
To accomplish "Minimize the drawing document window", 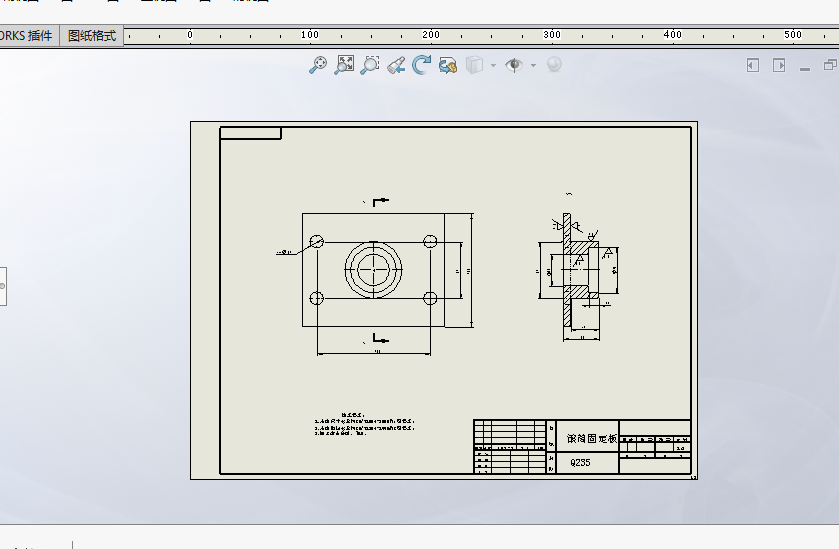I will tap(805, 68).
